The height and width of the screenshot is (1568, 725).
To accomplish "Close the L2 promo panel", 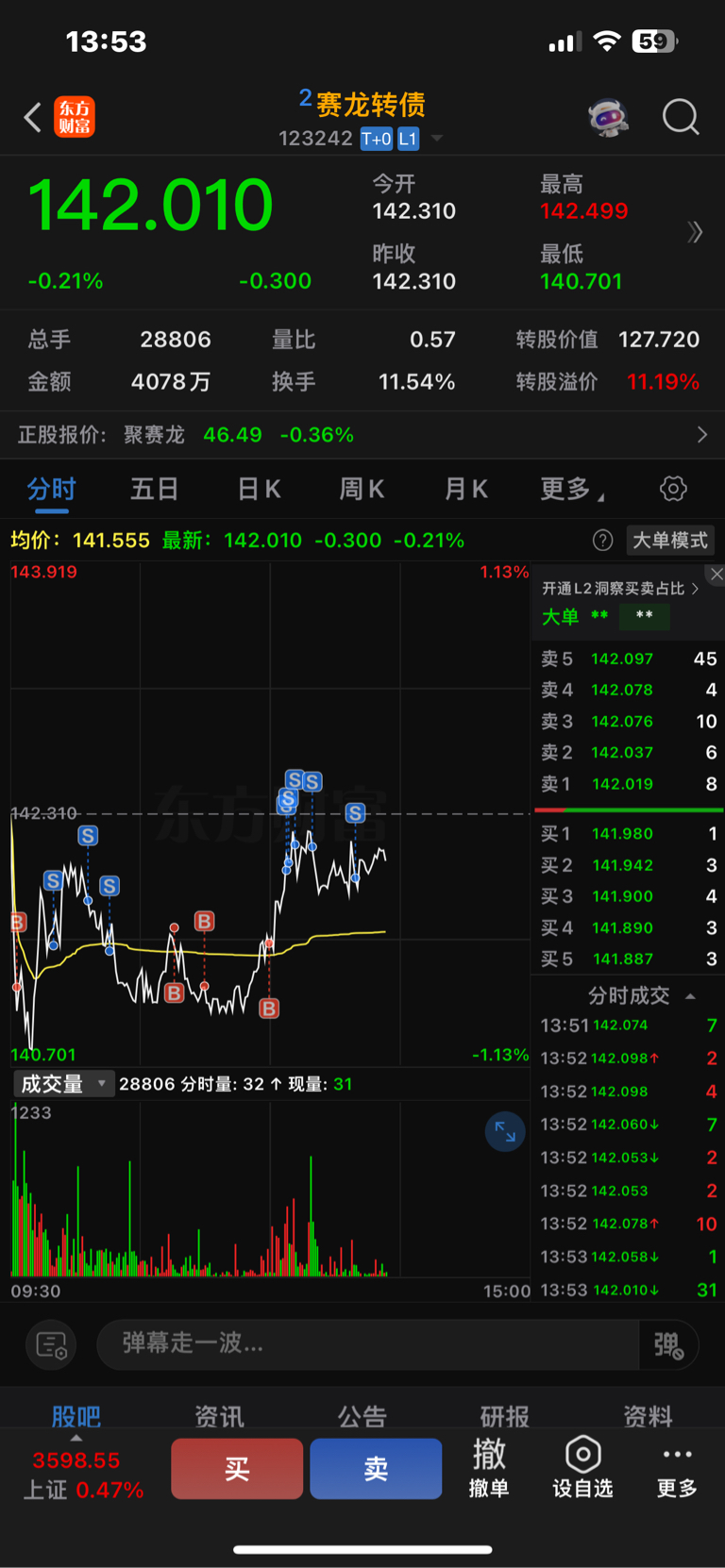I will (716, 574).
